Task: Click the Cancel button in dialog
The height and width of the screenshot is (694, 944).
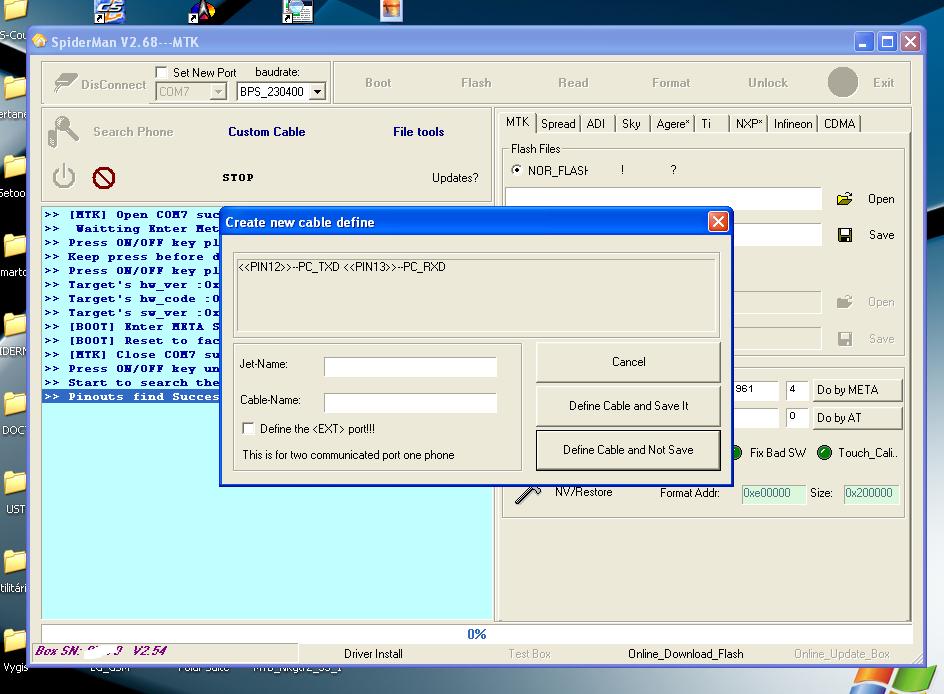Action: (x=628, y=362)
